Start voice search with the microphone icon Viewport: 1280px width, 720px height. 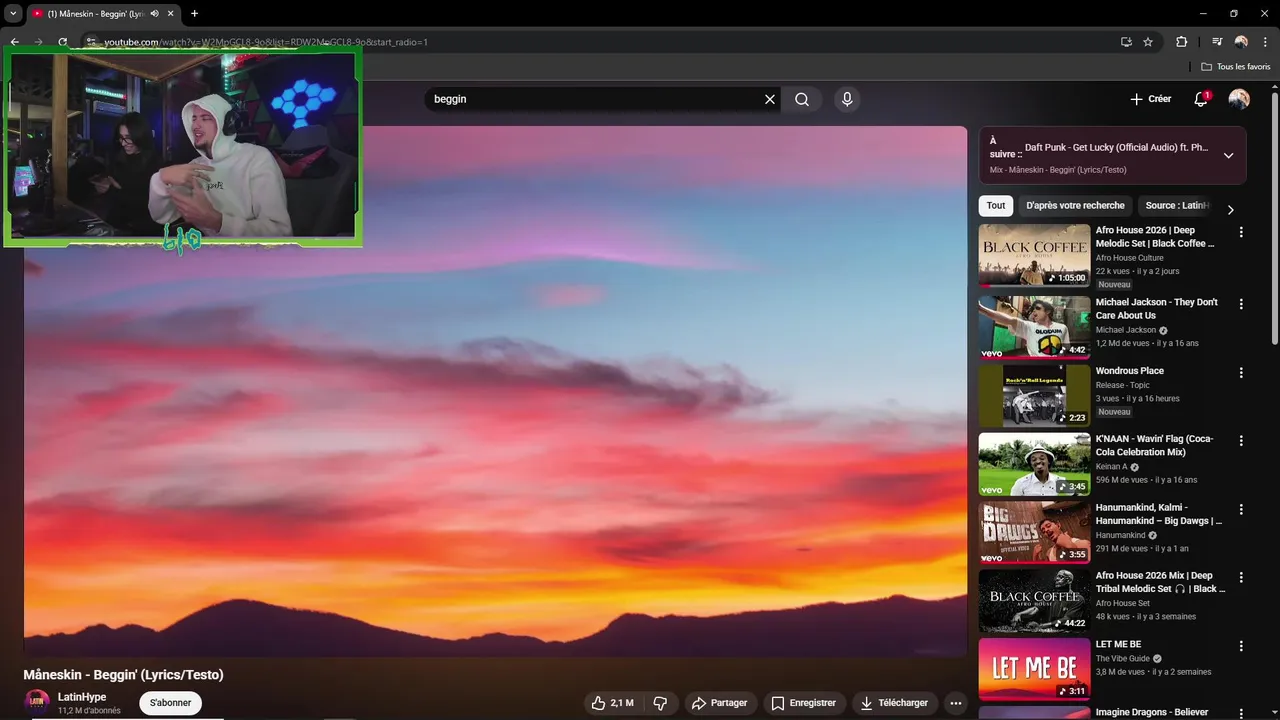click(x=847, y=99)
